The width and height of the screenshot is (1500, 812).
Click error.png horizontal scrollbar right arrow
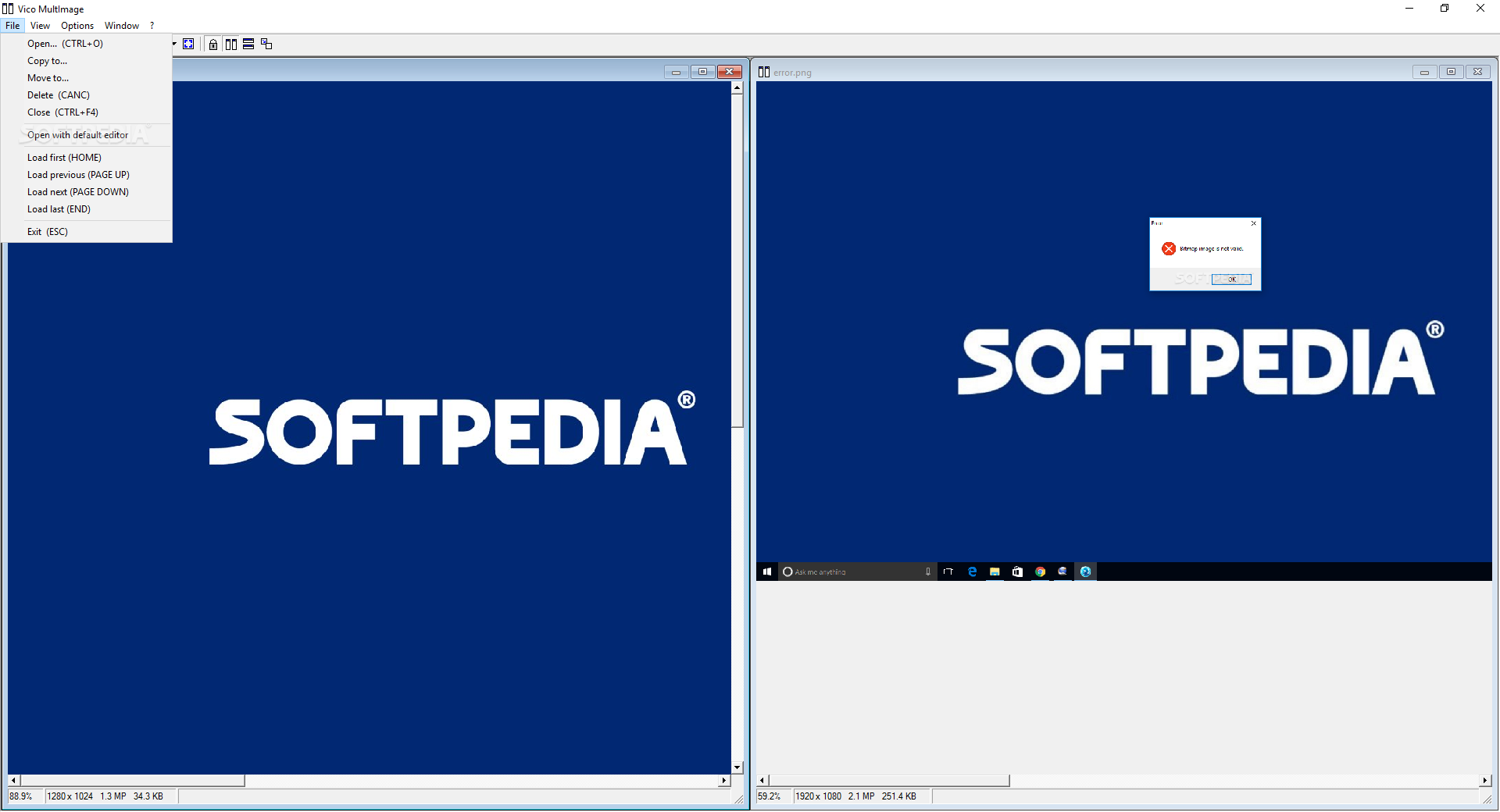click(x=1485, y=781)
